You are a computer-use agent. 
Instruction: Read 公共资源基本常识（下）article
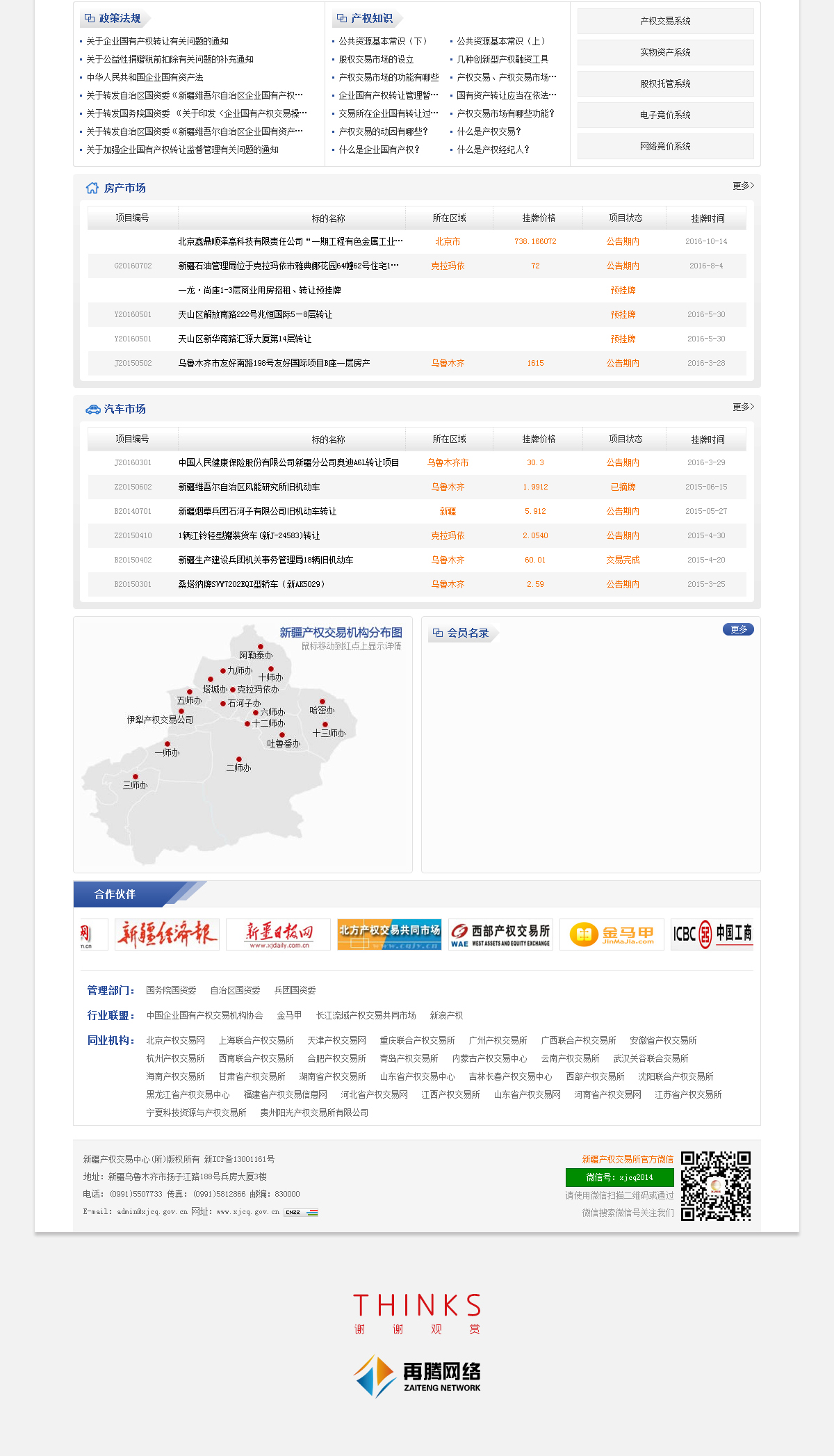tap(383, 41)
